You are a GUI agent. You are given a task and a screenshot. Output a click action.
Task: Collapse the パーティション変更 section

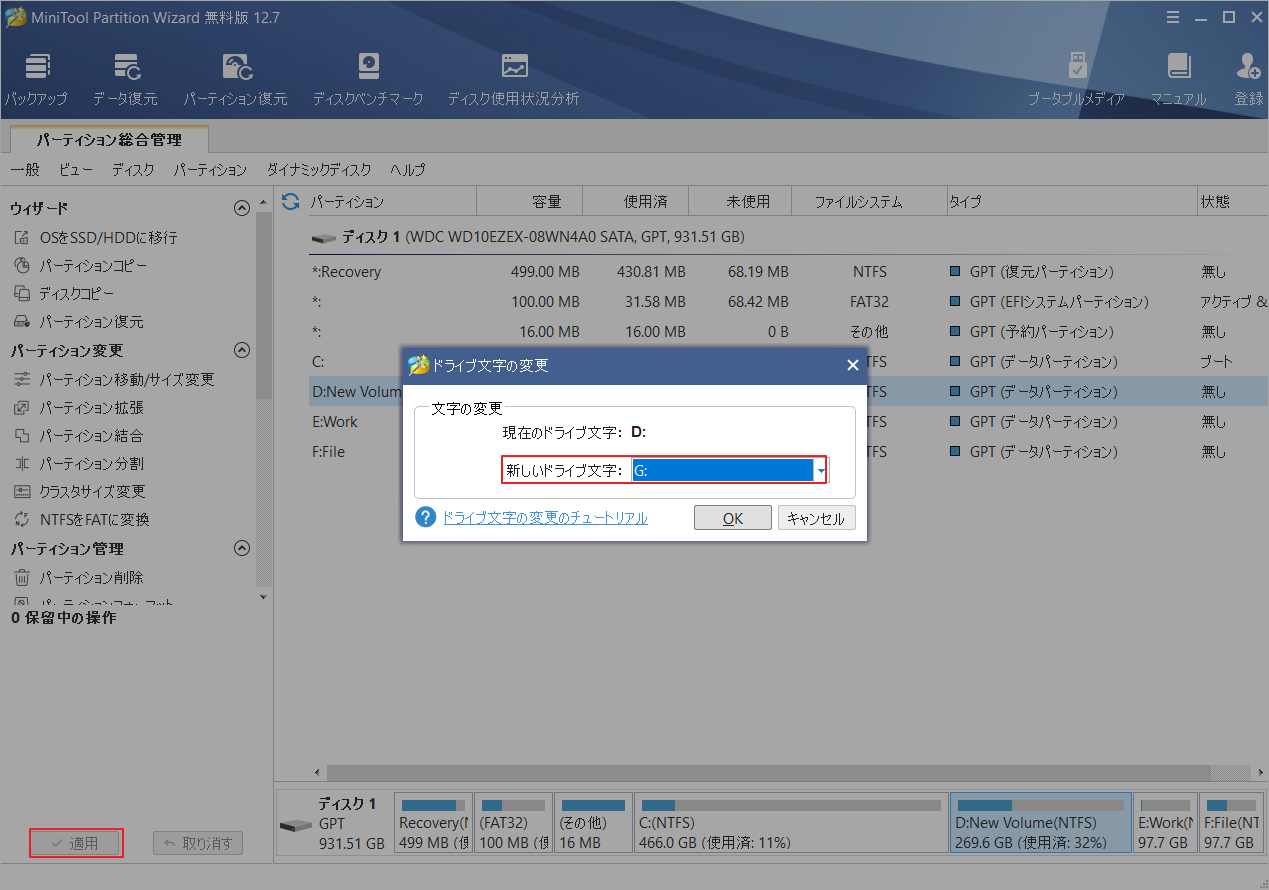coord(241,350)
